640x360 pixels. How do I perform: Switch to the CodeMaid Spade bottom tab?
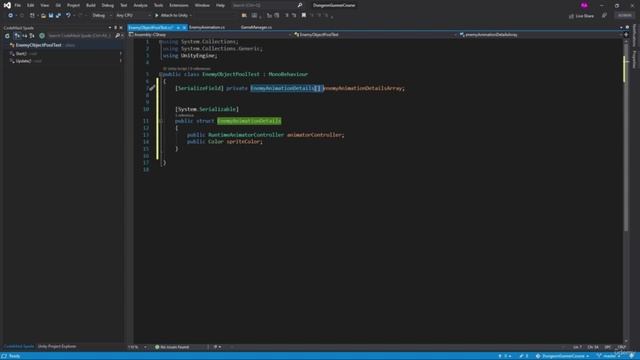(x=19, y=347)
